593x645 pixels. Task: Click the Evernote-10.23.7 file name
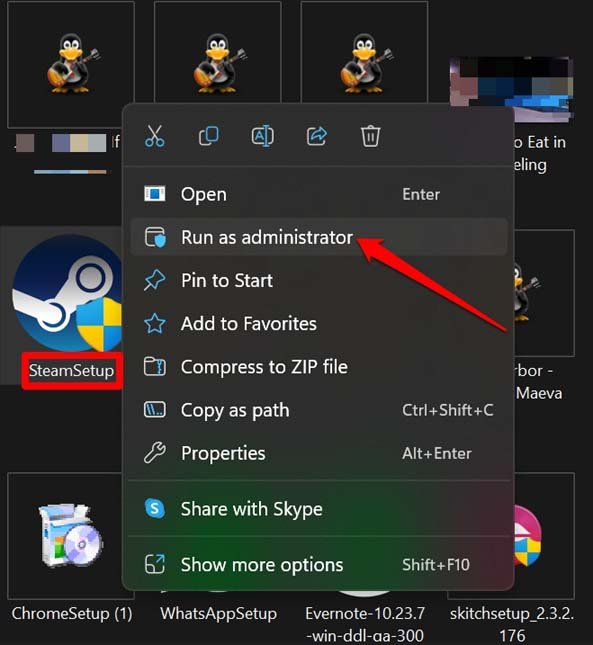[365, 624]
